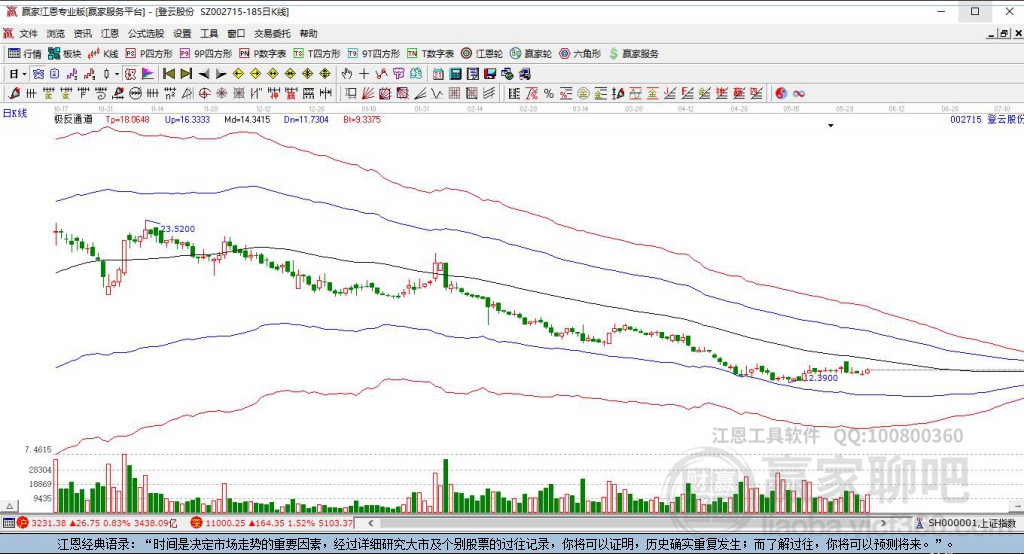The image size is (1024, 554).
Task: Select the red pencil drawing tool
Action: click(14, 93)
